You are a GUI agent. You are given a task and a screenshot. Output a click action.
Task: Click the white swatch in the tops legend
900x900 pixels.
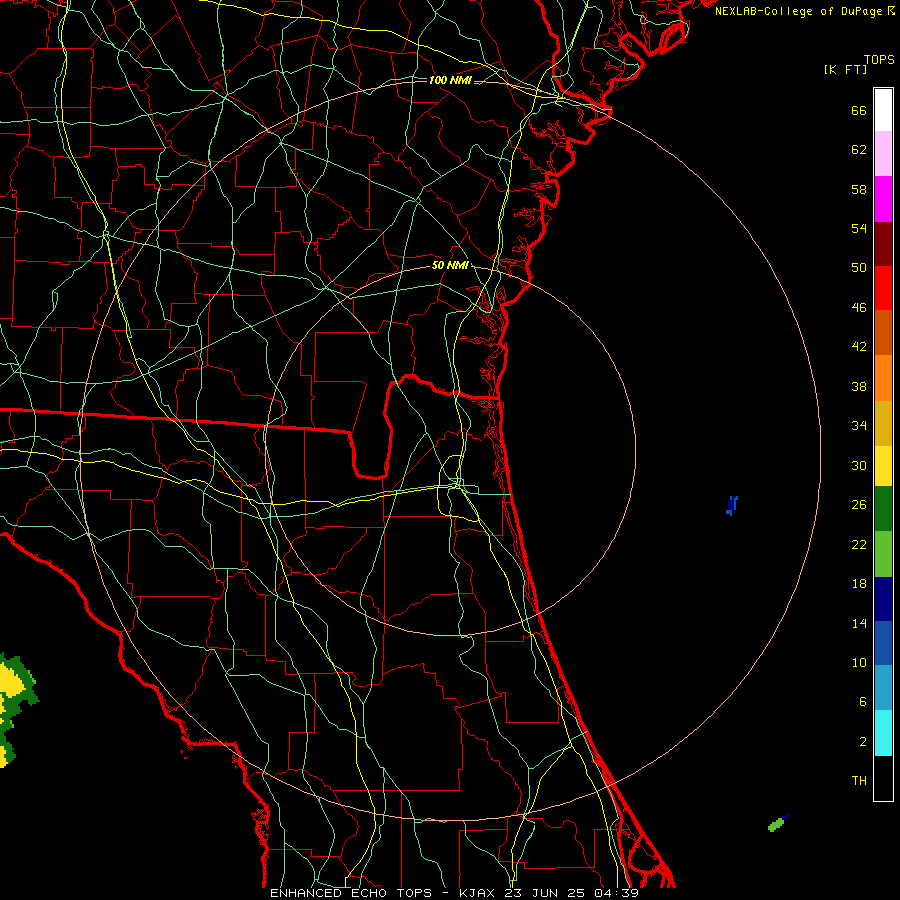pos(883,110)
